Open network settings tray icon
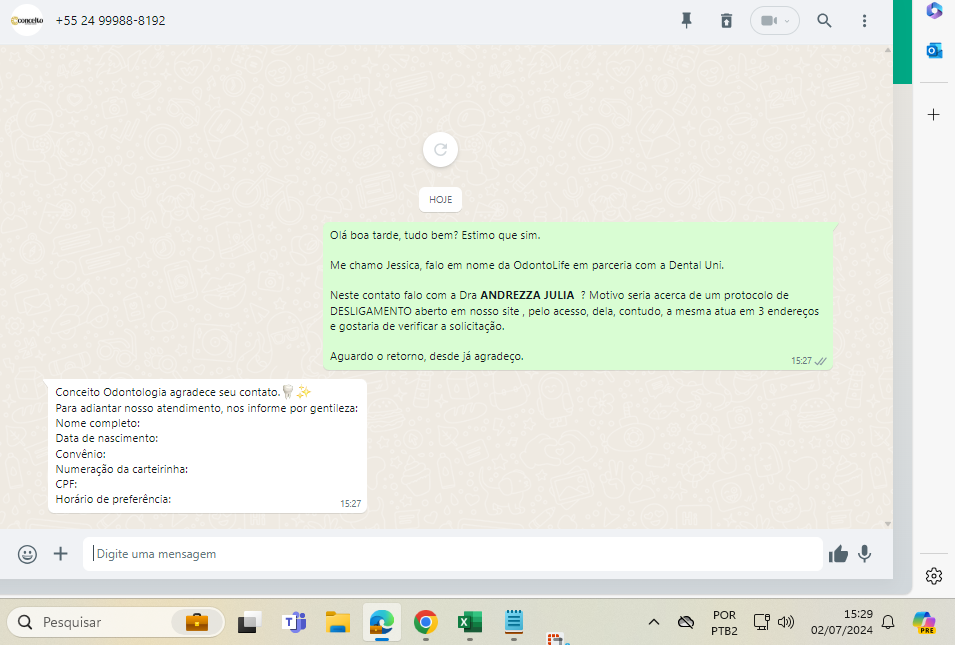Viewport: 955px width, 645px height. (x=761, y=622)
